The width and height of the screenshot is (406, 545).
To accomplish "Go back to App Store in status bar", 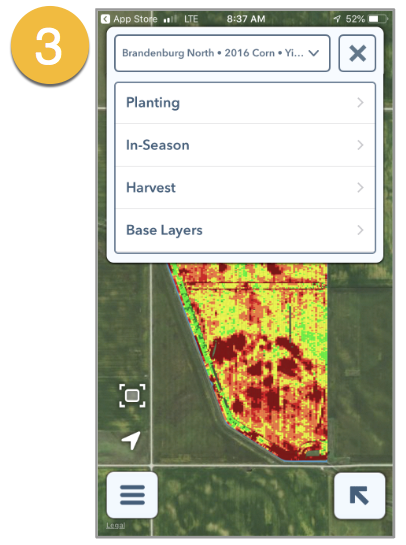I will [129, 19].
